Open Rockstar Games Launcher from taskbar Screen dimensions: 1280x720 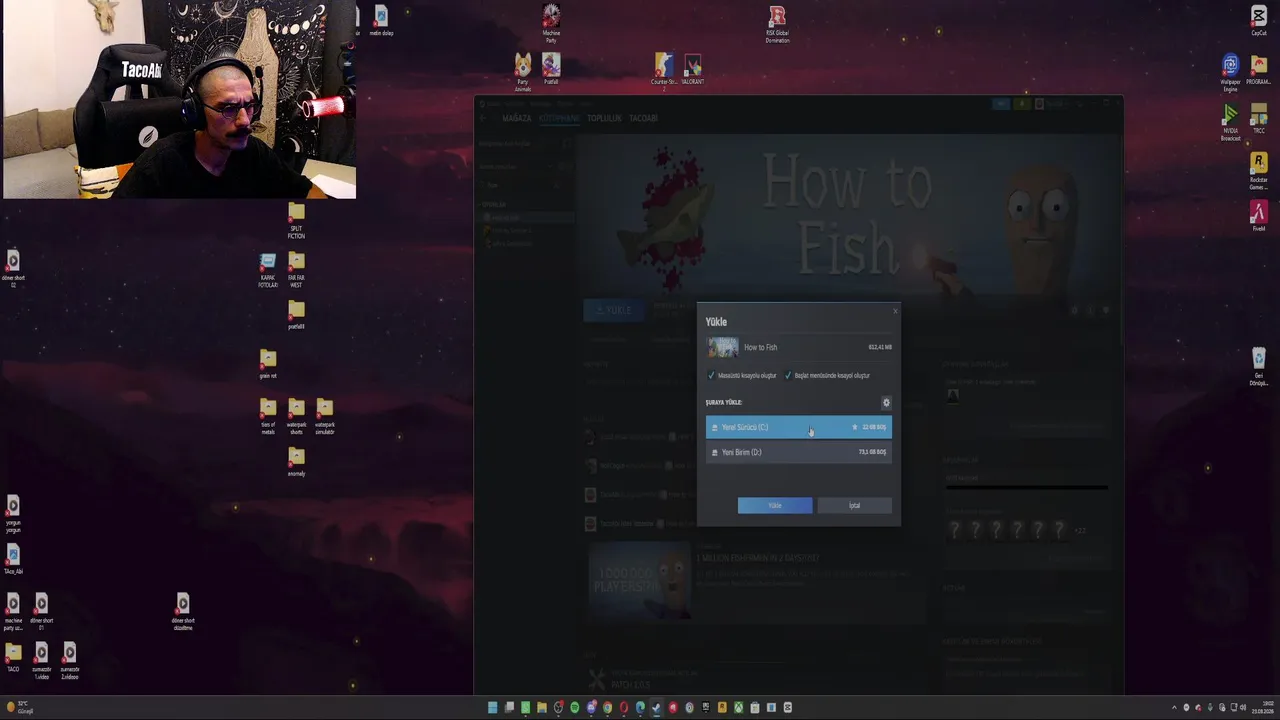[x=722, y=708]
